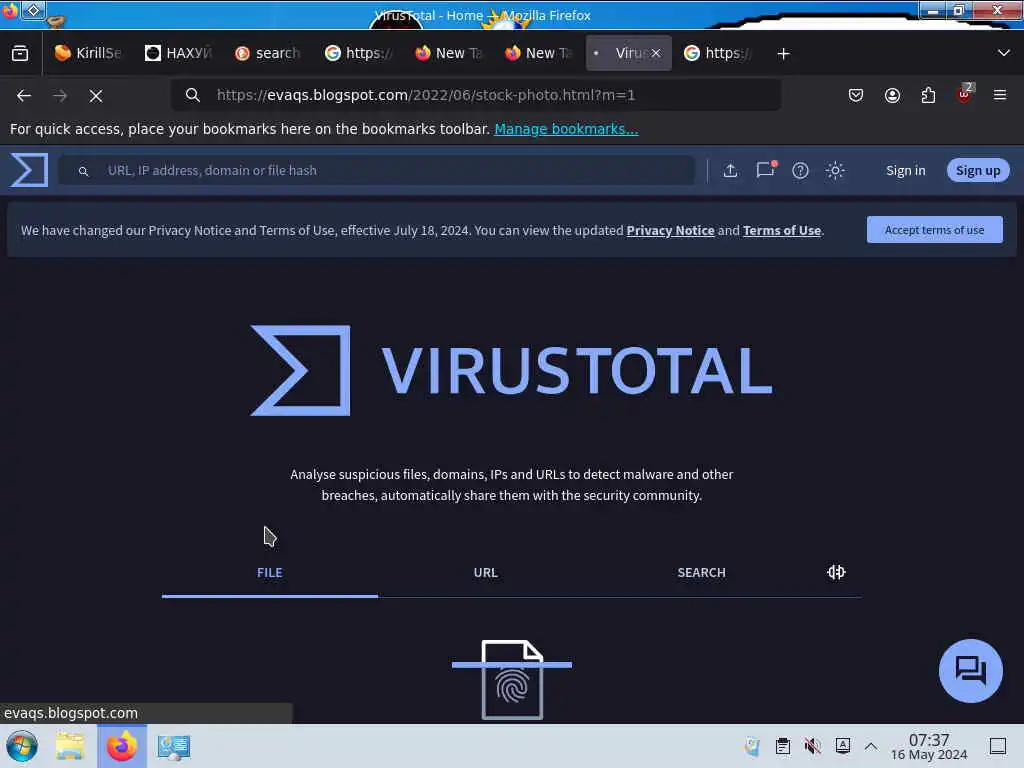This screenshot has height=768, width=1024.
Task: Click the muted volume tray icon
Action: click(812, 746)
